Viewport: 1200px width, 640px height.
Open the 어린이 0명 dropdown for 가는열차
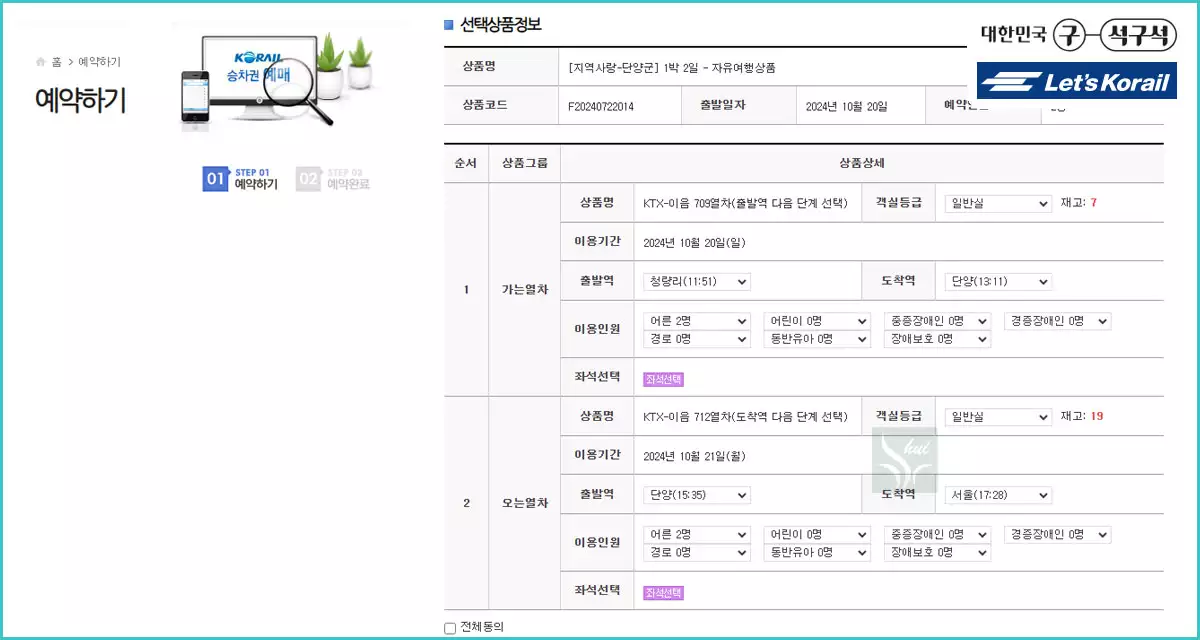(817, 321)
